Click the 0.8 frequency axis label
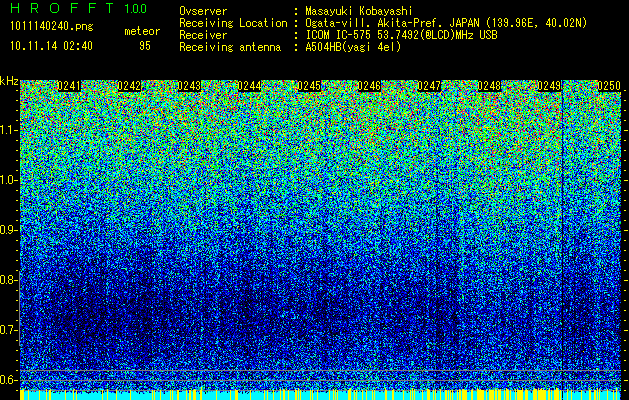629x400 pixels. pyautogui.click(x=8, y=280)
